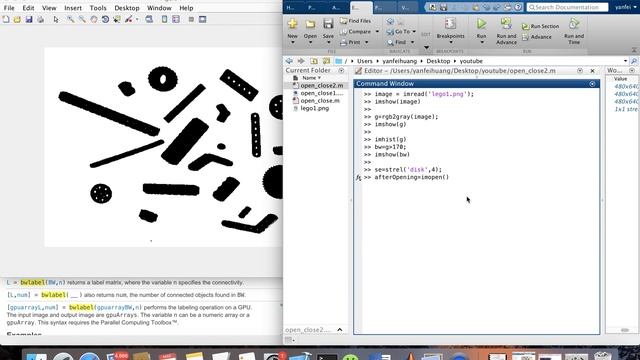
Task: Click the Insert Legend icon
Action: pyautogui.click(x=176, y=19)
